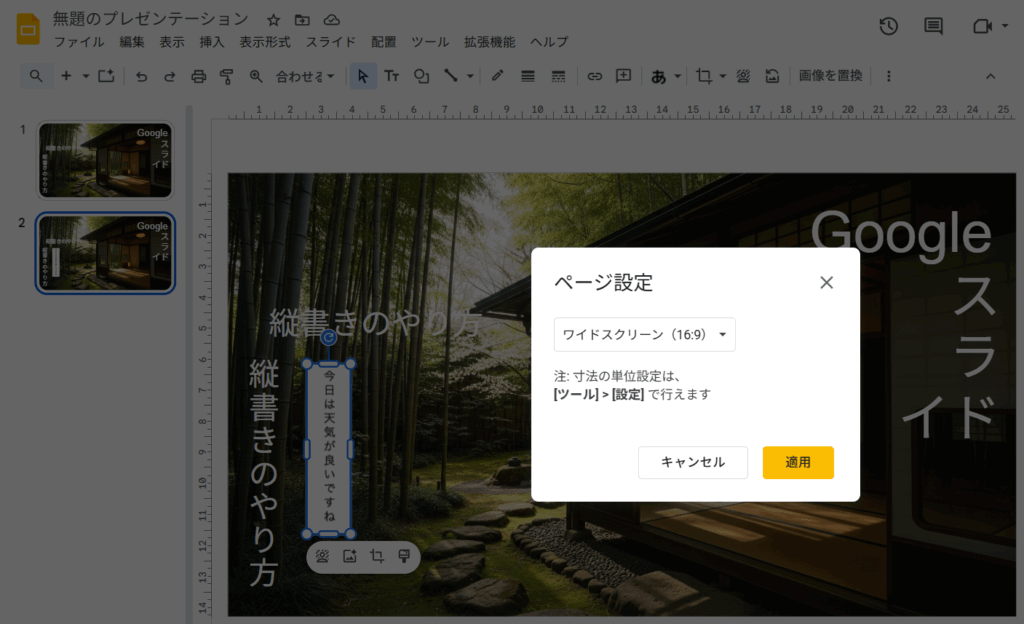Click the 画像を置換 toolbar button
This screenshot has height=624, width=1024.
pyautogui.click(x=830, y=76)
